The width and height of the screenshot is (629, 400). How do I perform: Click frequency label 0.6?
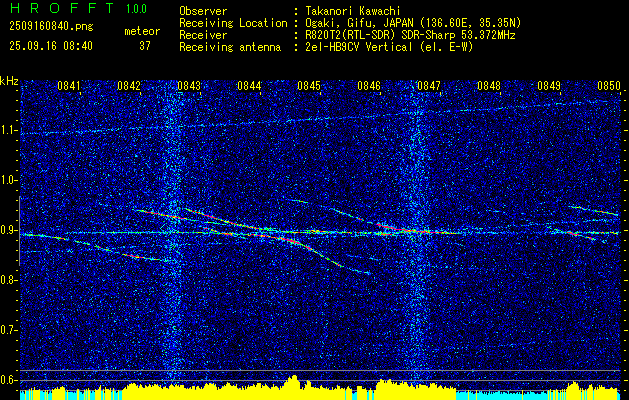pos(8,380)
